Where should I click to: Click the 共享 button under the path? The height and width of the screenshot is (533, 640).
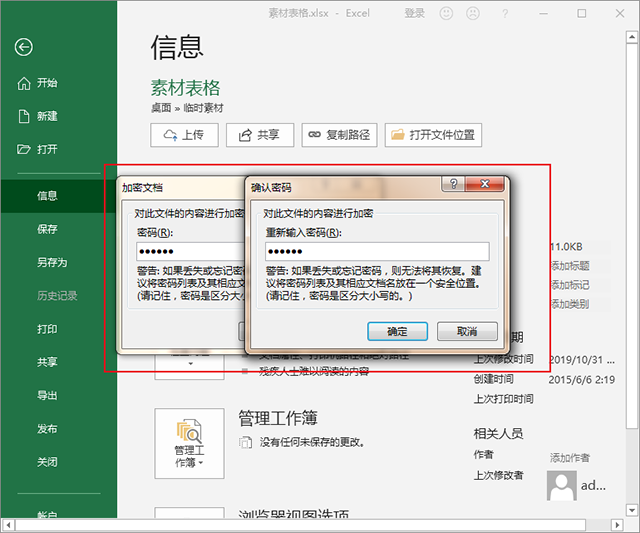(260, 135)
